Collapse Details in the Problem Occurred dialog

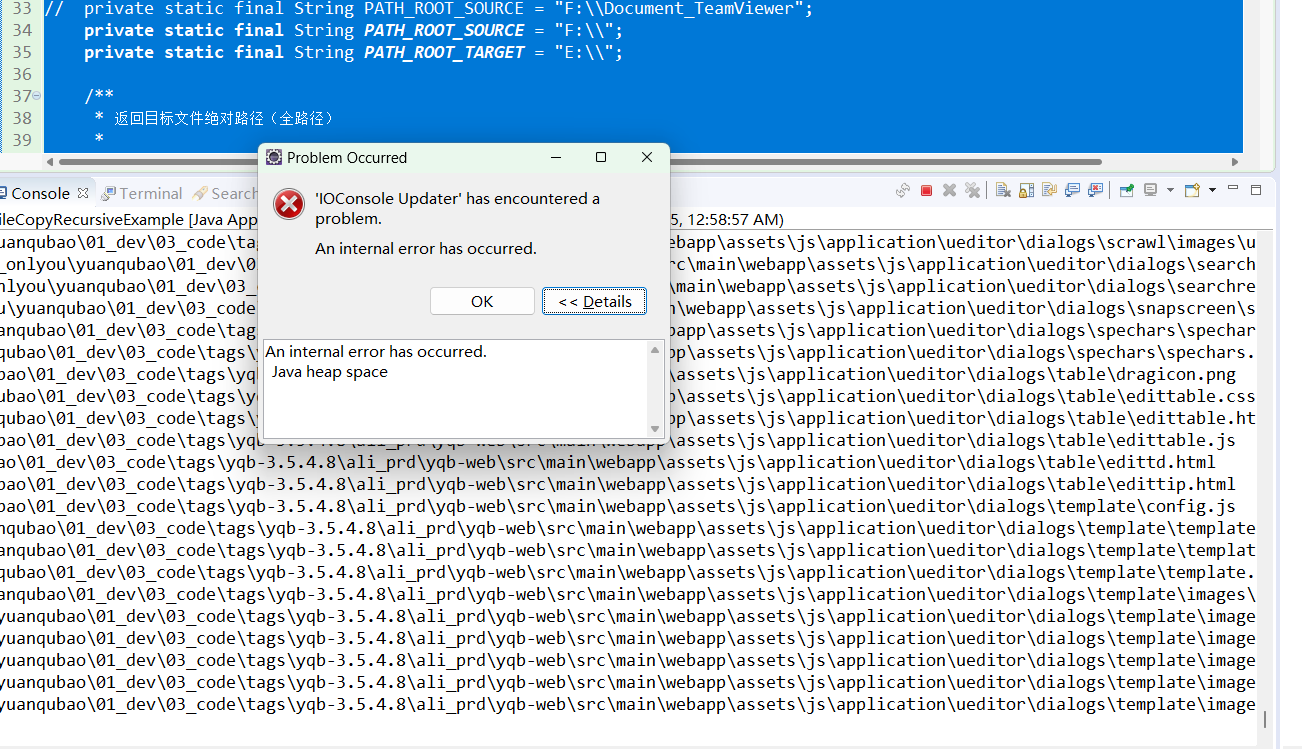coord(594,301)
